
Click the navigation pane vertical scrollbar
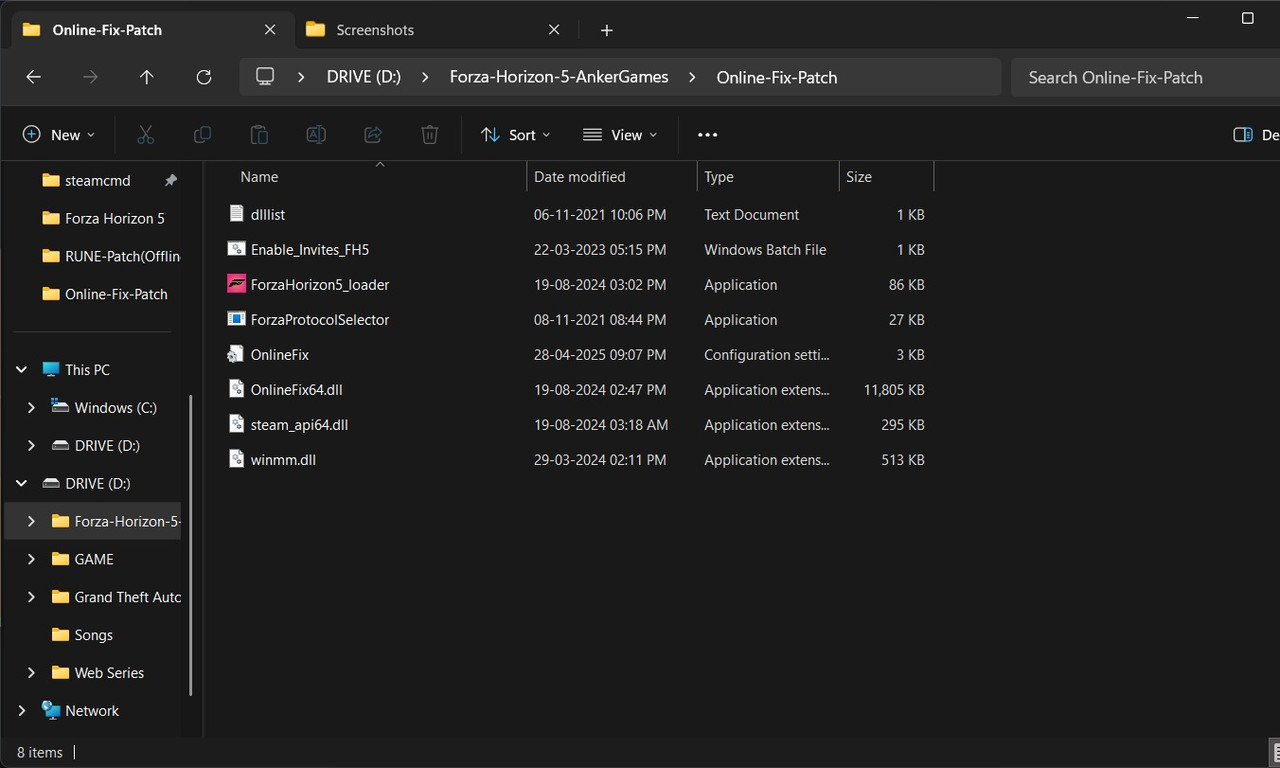click(189, 545)
